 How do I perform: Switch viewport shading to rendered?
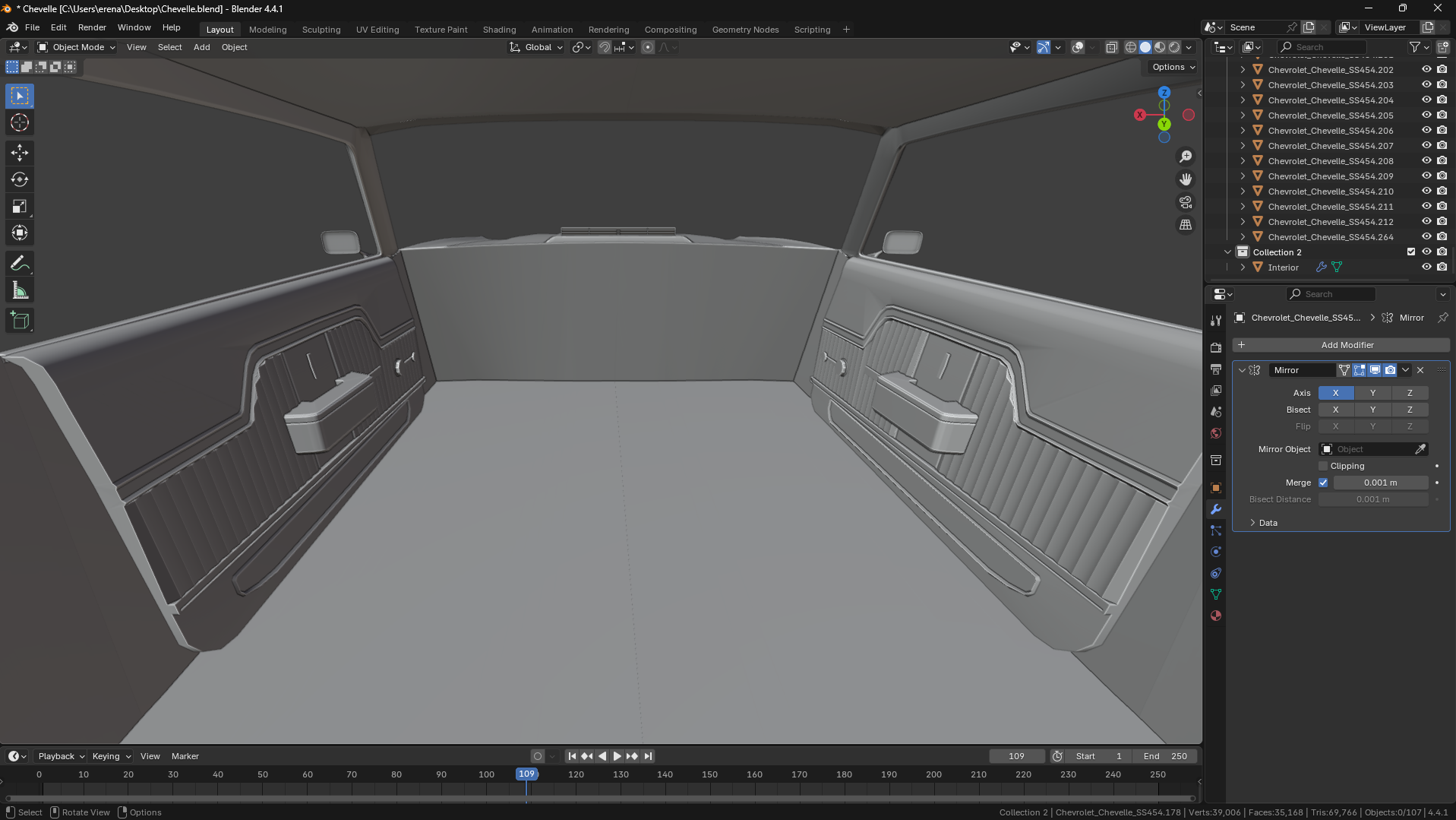[1174, 47]
